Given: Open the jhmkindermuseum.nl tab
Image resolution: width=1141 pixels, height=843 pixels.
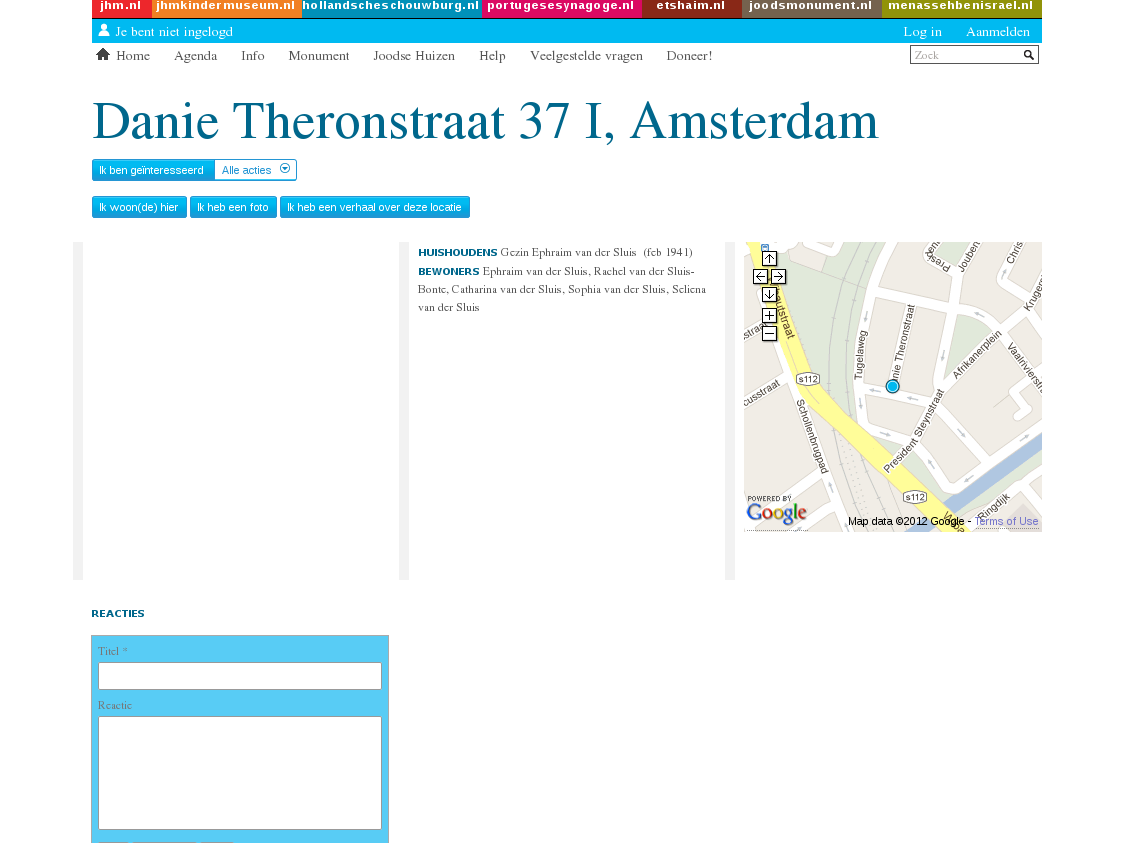Looking at the screenshot, I should click(226, 7).
